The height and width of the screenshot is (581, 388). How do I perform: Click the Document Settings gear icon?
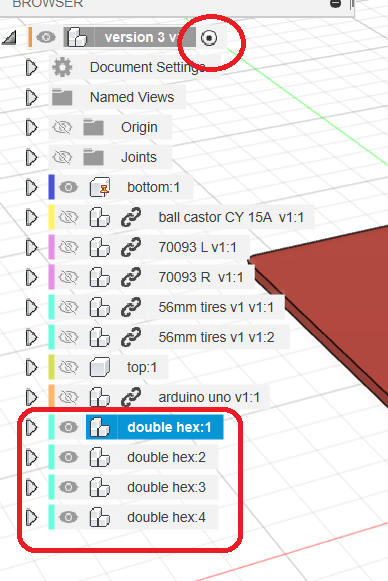pos(62,67)
